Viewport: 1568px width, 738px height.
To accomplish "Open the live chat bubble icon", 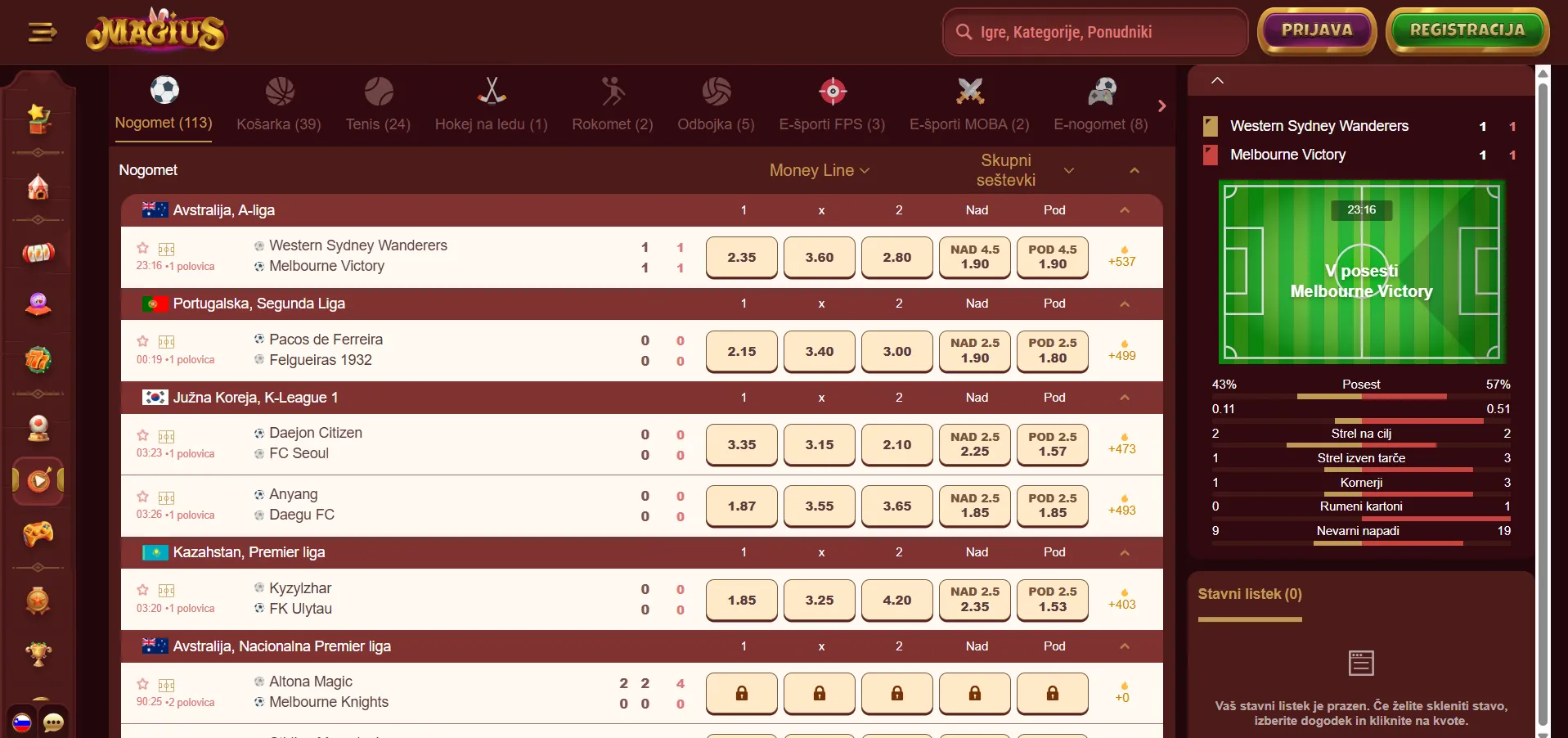I will point(54,722).
